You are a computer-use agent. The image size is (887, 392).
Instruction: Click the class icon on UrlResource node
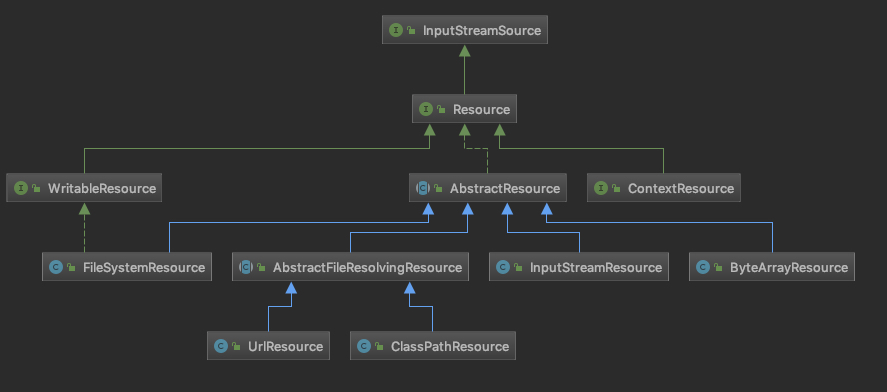coord(221,346)
